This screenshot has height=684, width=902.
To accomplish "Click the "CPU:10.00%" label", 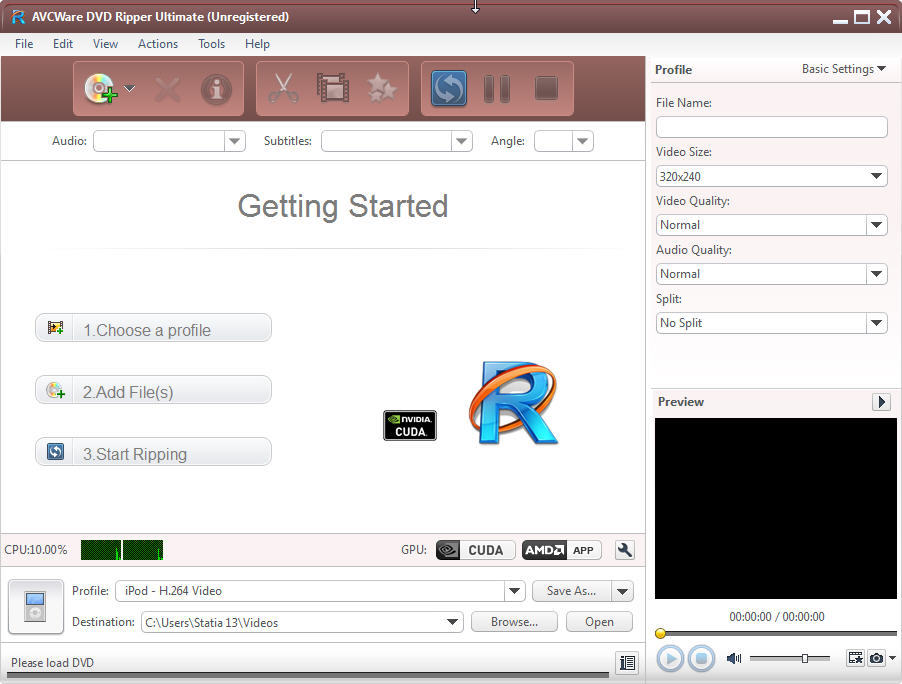I will 36,550.
